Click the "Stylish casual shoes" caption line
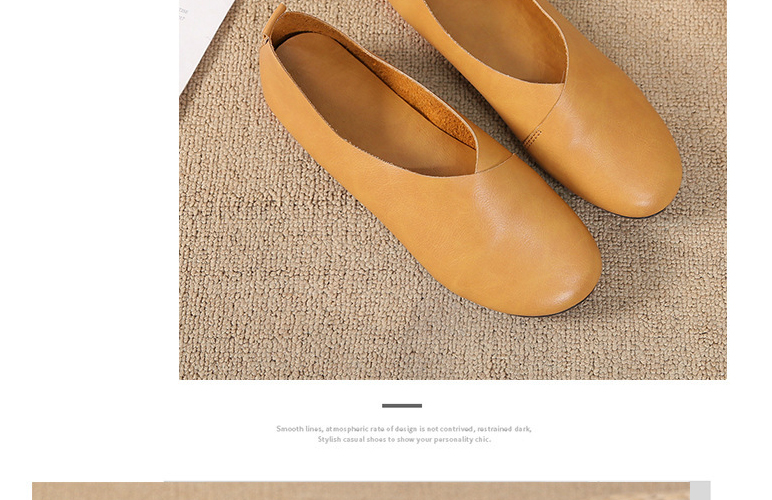 [x=404, y=440]
